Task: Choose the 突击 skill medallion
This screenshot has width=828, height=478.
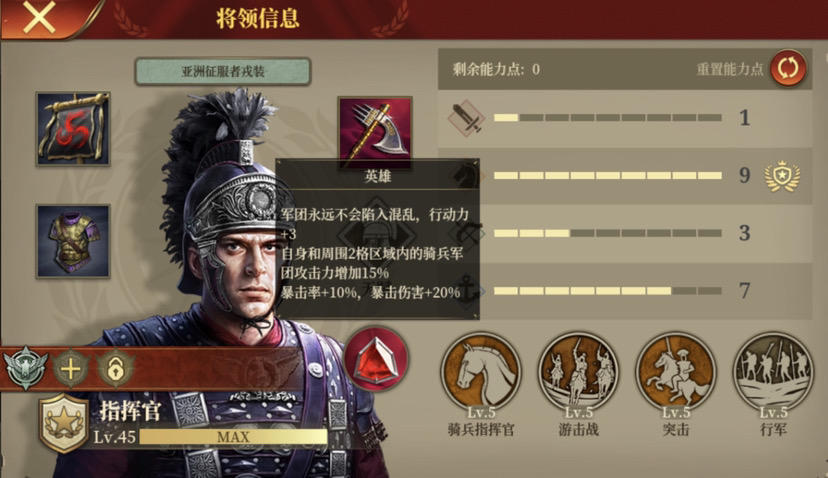Action: 676,372
